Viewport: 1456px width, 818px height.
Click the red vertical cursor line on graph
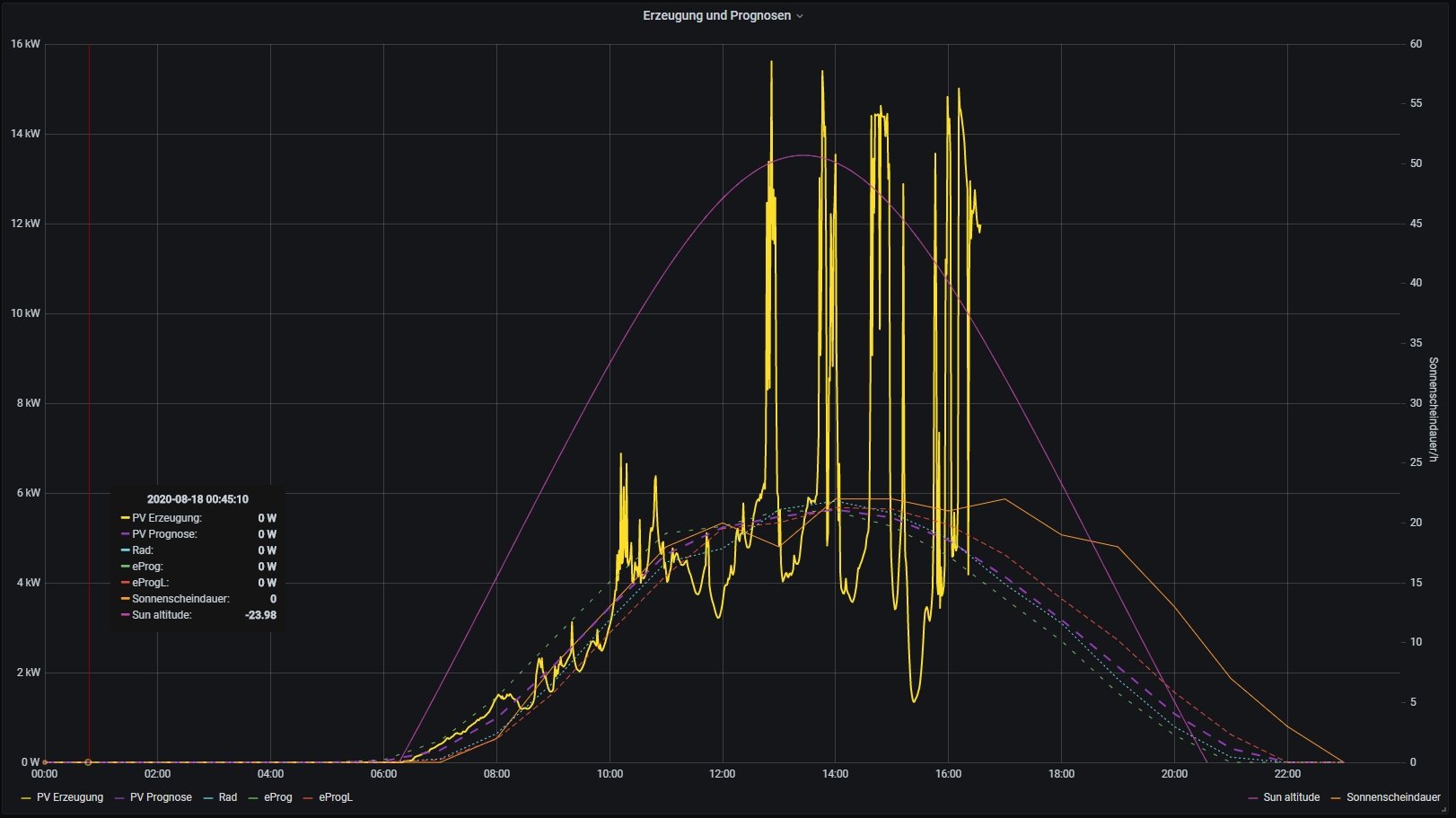[89, 359]
